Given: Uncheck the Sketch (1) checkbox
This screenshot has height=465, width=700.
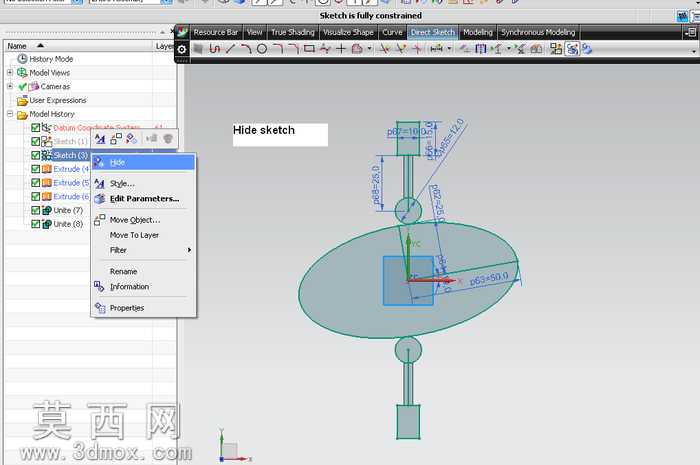Looking at the screenshot, I should (36, 141).
